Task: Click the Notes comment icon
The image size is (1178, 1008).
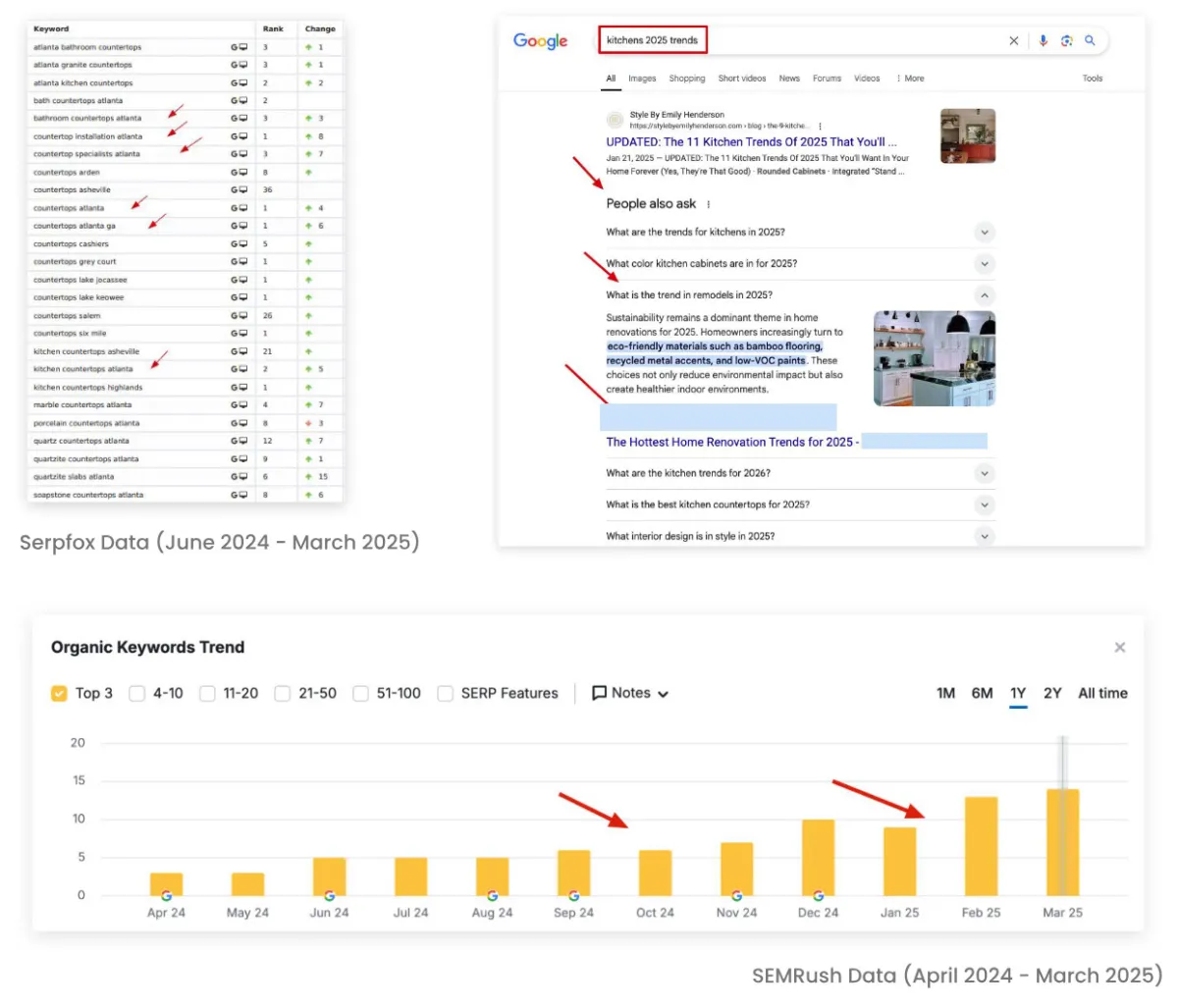Action: (599, 693)
